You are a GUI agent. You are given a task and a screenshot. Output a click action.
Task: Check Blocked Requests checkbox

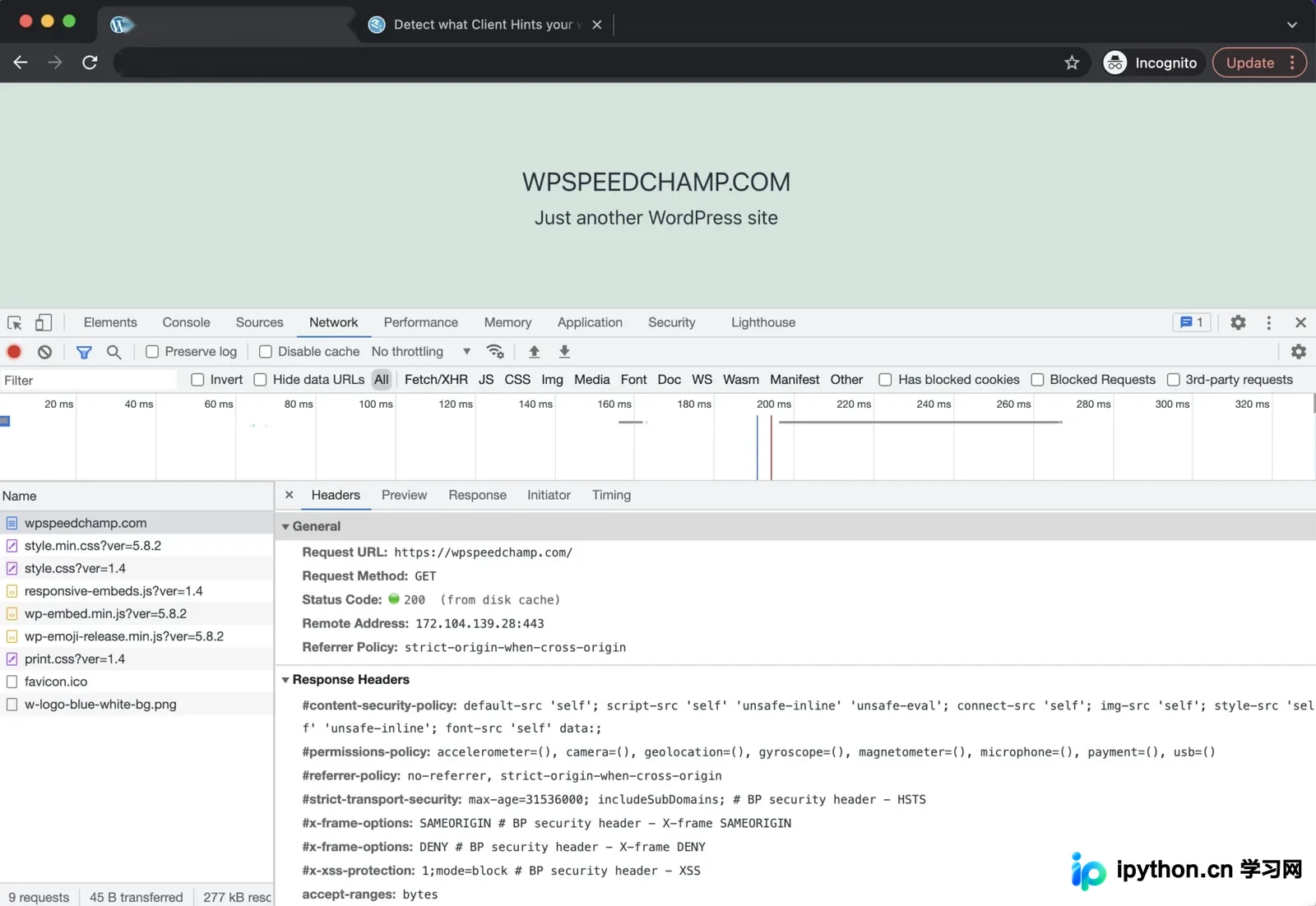pyautogui.click(x=1037, y=380)
